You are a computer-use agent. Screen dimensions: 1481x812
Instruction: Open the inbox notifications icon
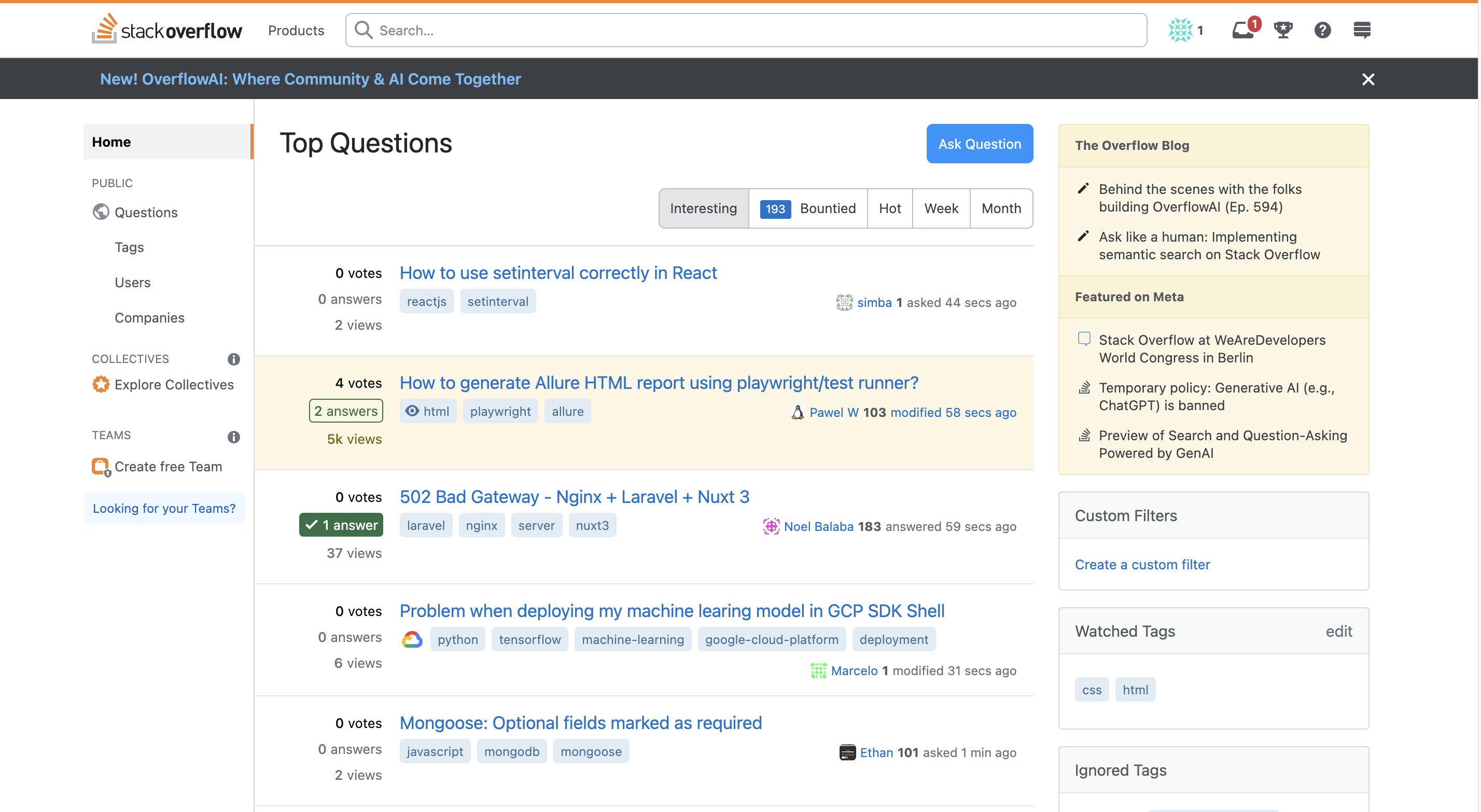[1243, 30]
